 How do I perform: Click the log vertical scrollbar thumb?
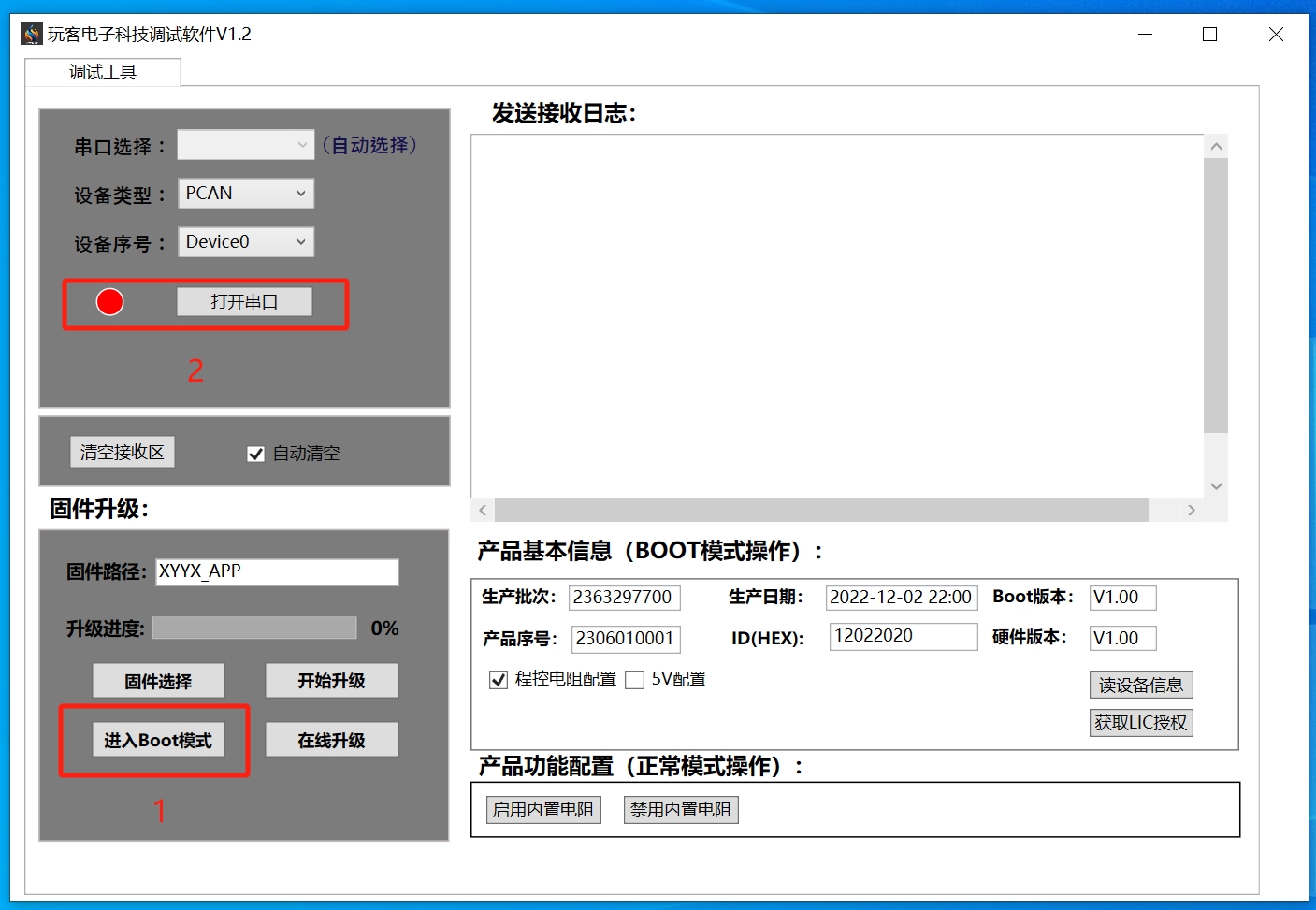click(1216, 296)
